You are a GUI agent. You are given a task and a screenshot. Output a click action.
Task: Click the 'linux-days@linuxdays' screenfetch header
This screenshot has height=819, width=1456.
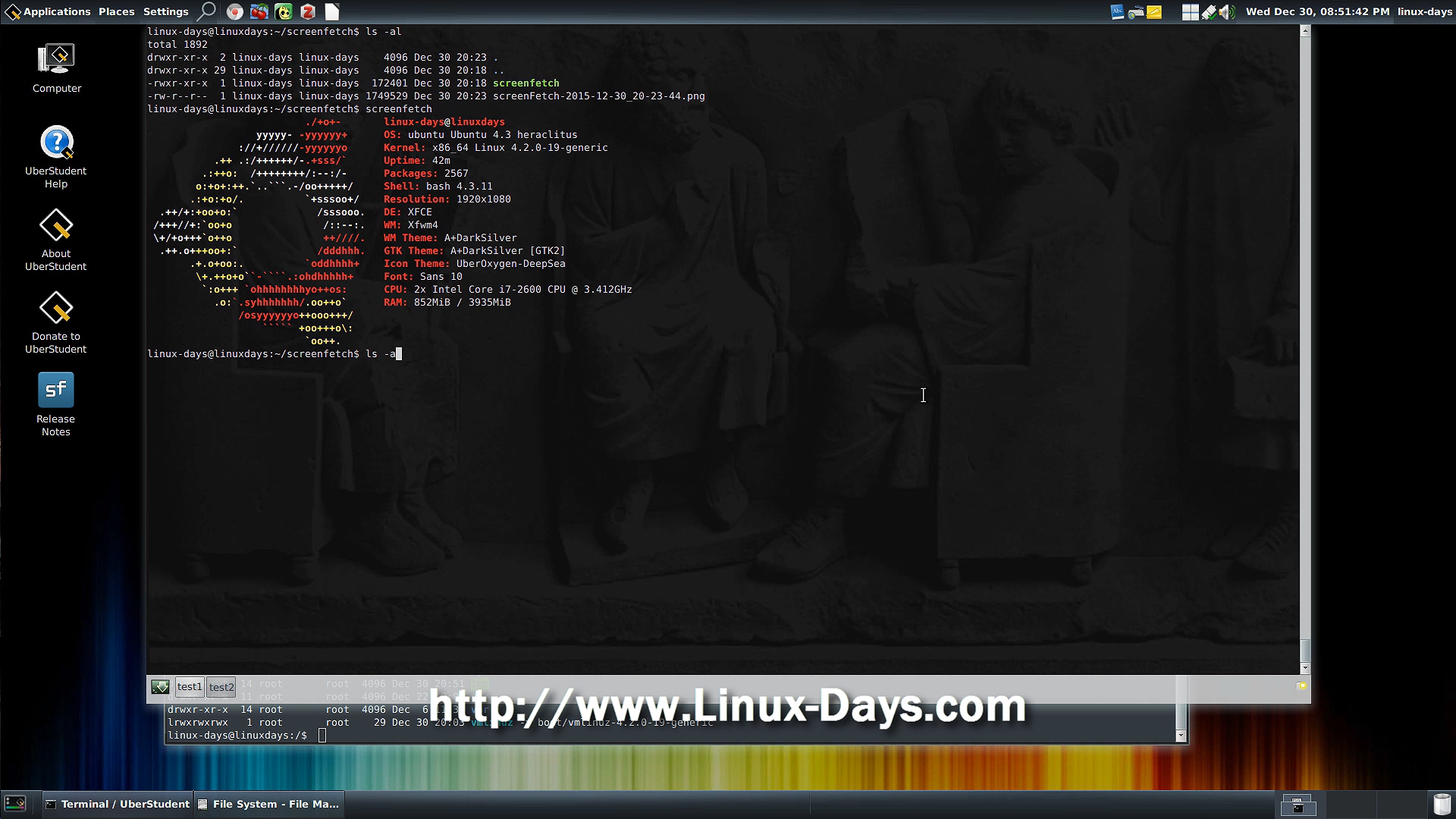(x=444, y=122)
